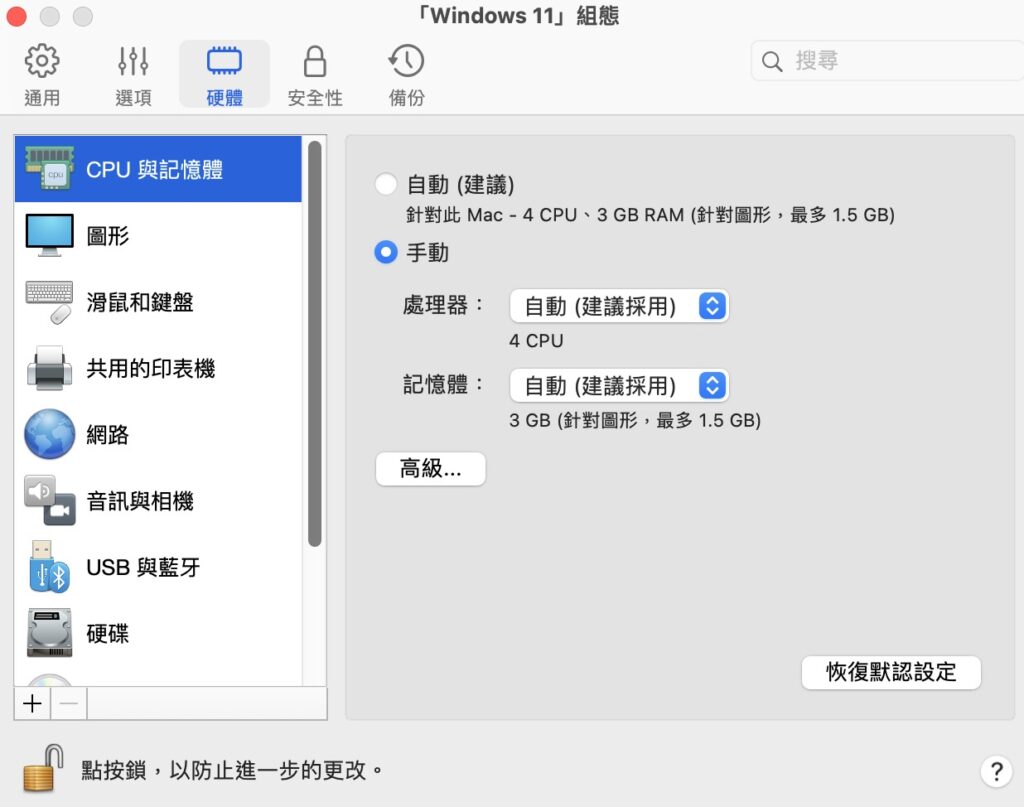
Task: Open the 安全性 security padlock tab
Action: pos(315,74)
